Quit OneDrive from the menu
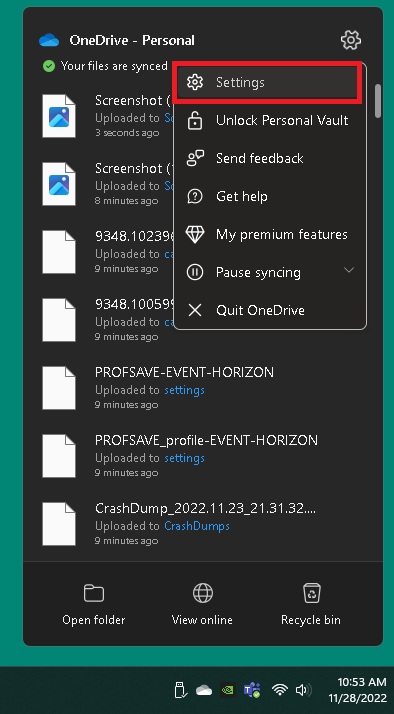Image resolution: width=394 pixels, height=714 pixels. [x=271, y=311]
